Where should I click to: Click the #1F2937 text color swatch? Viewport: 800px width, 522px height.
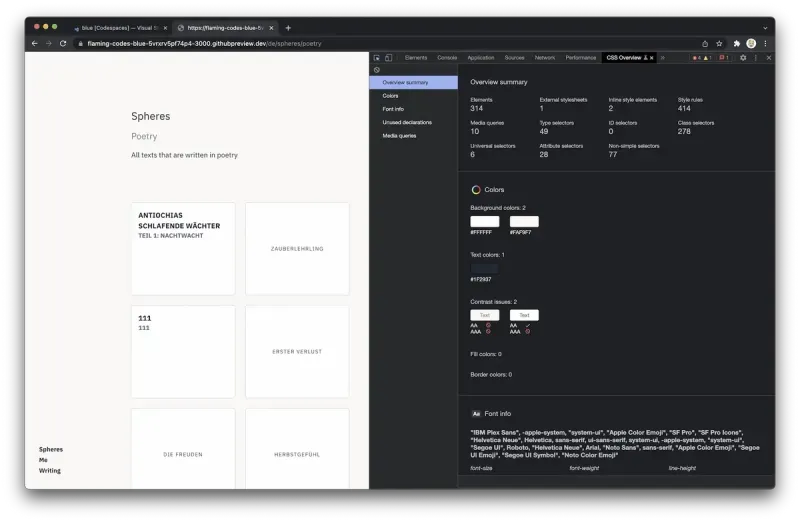(x=485, y=268)
